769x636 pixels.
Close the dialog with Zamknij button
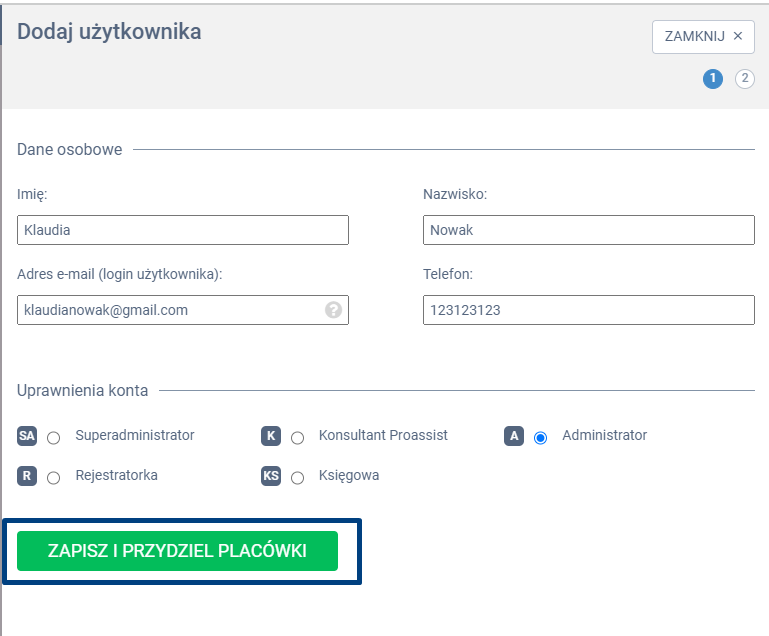coord(703,36)
